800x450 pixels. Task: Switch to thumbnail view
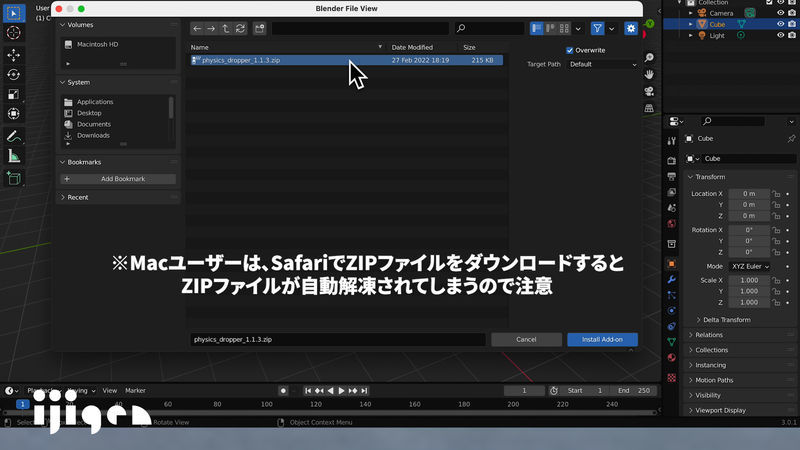(564, 29)
